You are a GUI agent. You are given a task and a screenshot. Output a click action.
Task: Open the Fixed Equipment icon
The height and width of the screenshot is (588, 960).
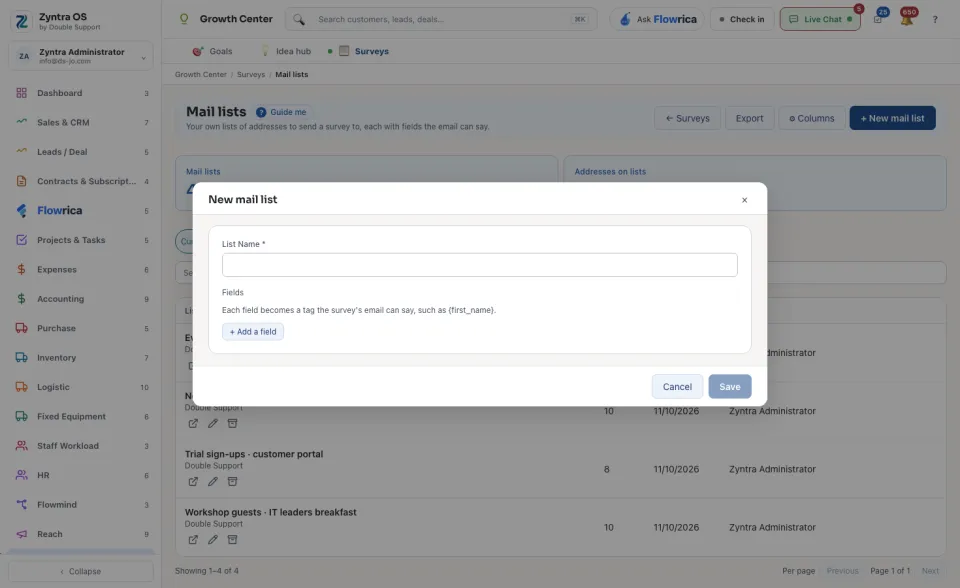coord(21,416)
